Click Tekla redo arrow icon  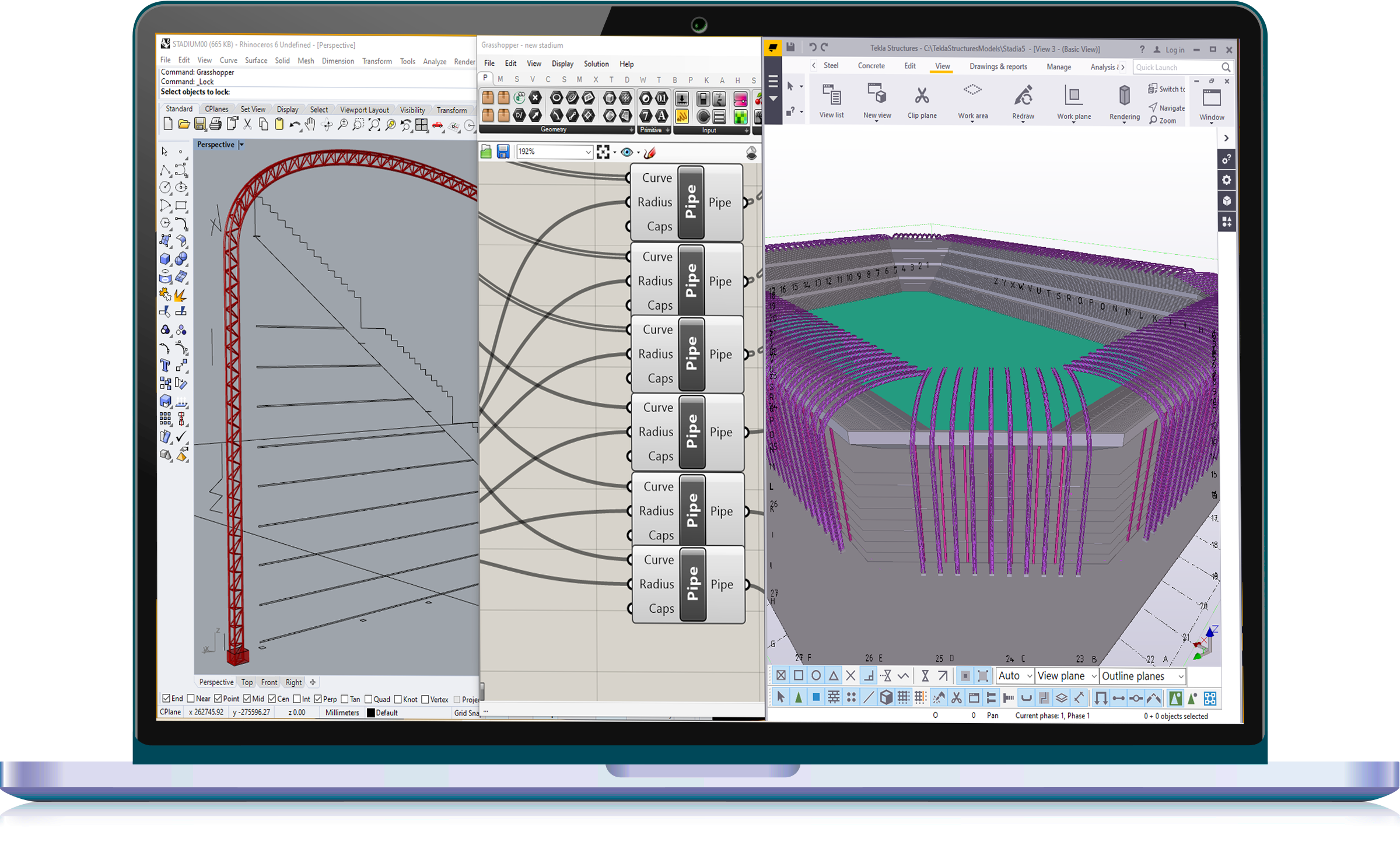click(825, 47)
